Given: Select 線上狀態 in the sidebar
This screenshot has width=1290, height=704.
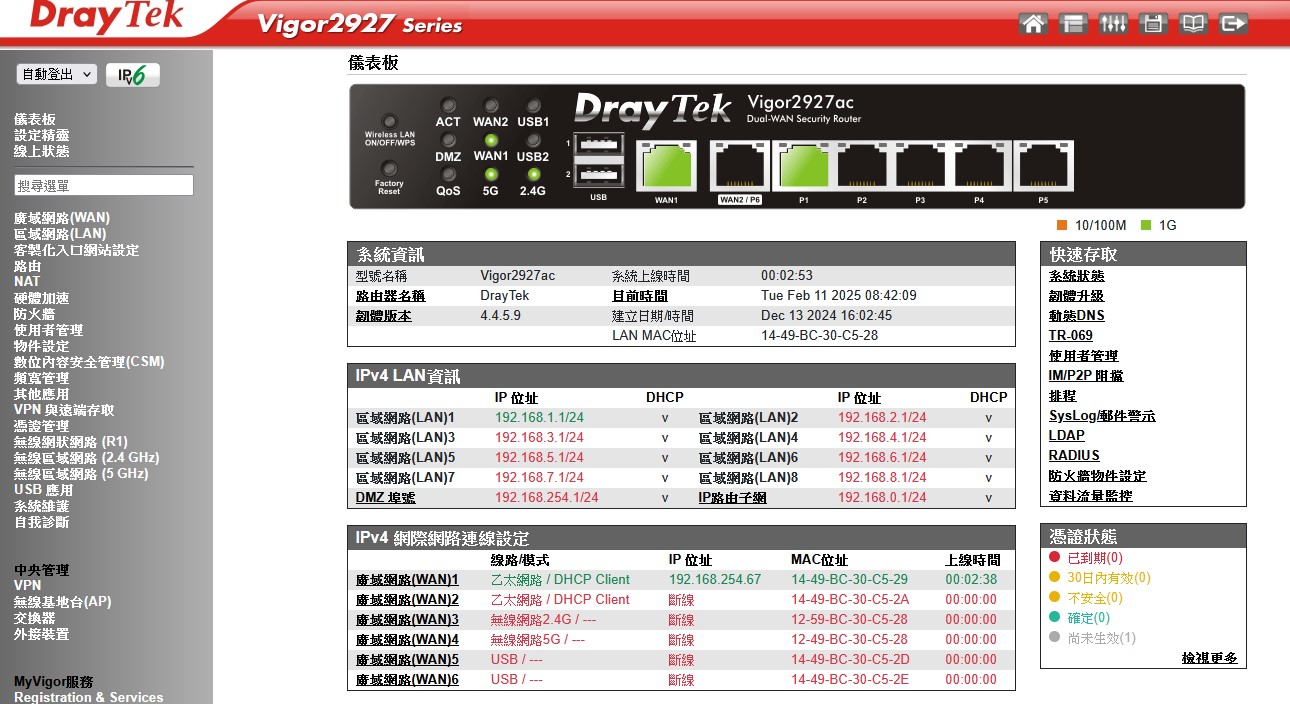Looking at the screenshot, I should [42, 151].
